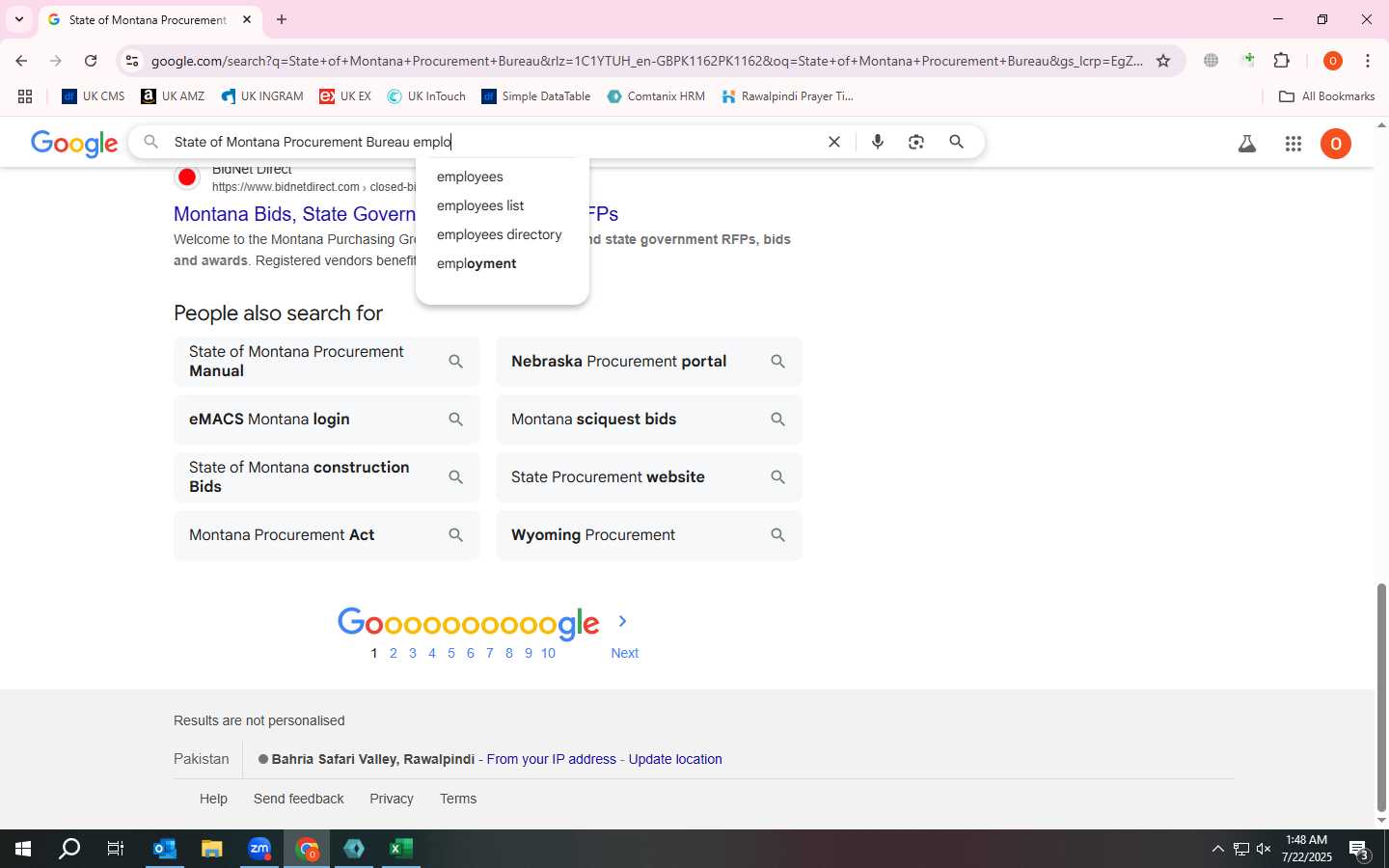Open the Comtanix HRM bookmark
Viewport: 1389px width, 868px height.
click(x=656, y=96)
